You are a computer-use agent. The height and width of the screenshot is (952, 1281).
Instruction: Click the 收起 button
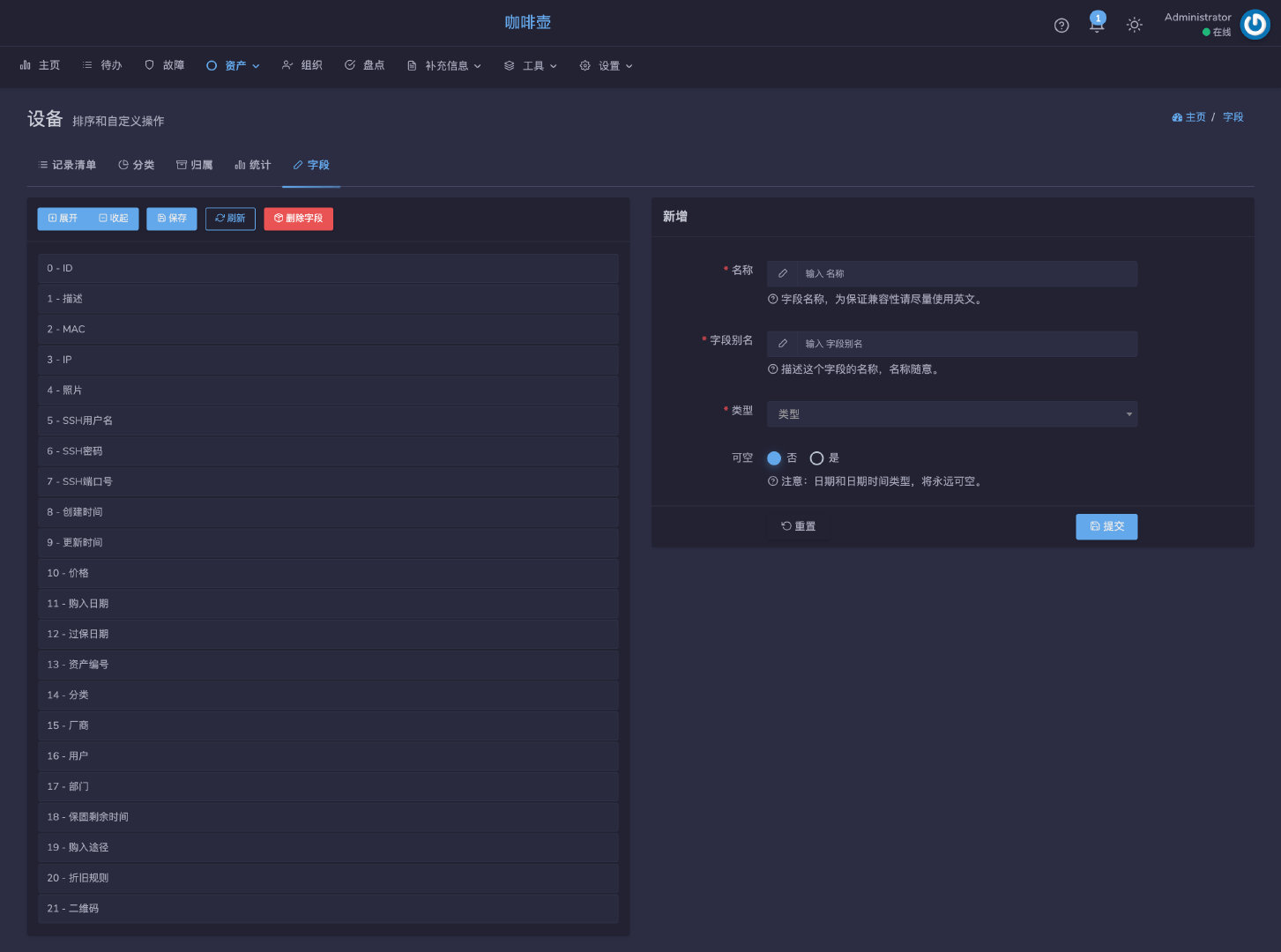tap(114, 219)
